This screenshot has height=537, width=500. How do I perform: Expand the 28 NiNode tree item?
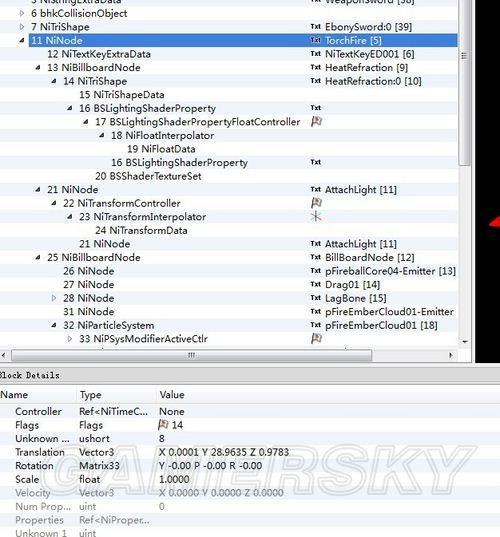click(x=54, y=298)
